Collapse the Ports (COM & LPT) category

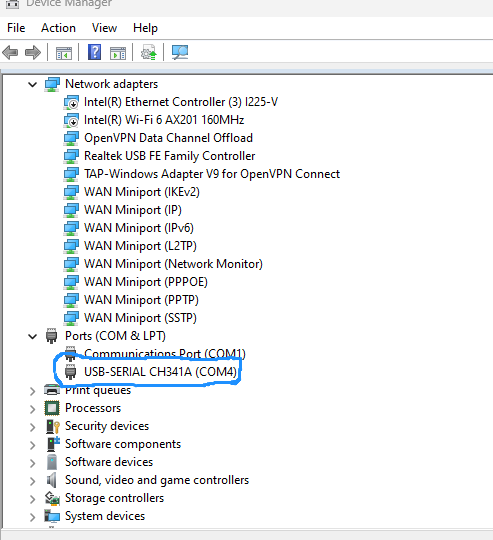click(32, 336)
